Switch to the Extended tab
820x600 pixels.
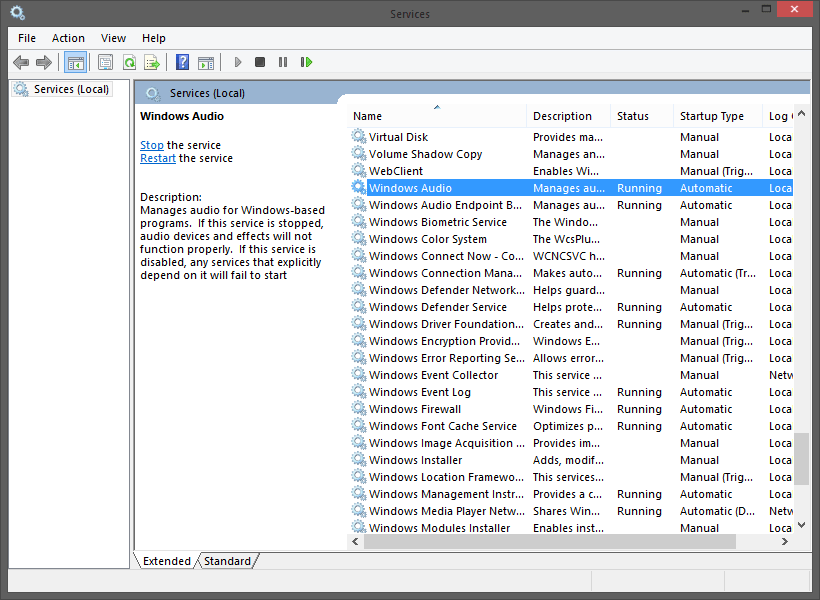coord(167,561)
